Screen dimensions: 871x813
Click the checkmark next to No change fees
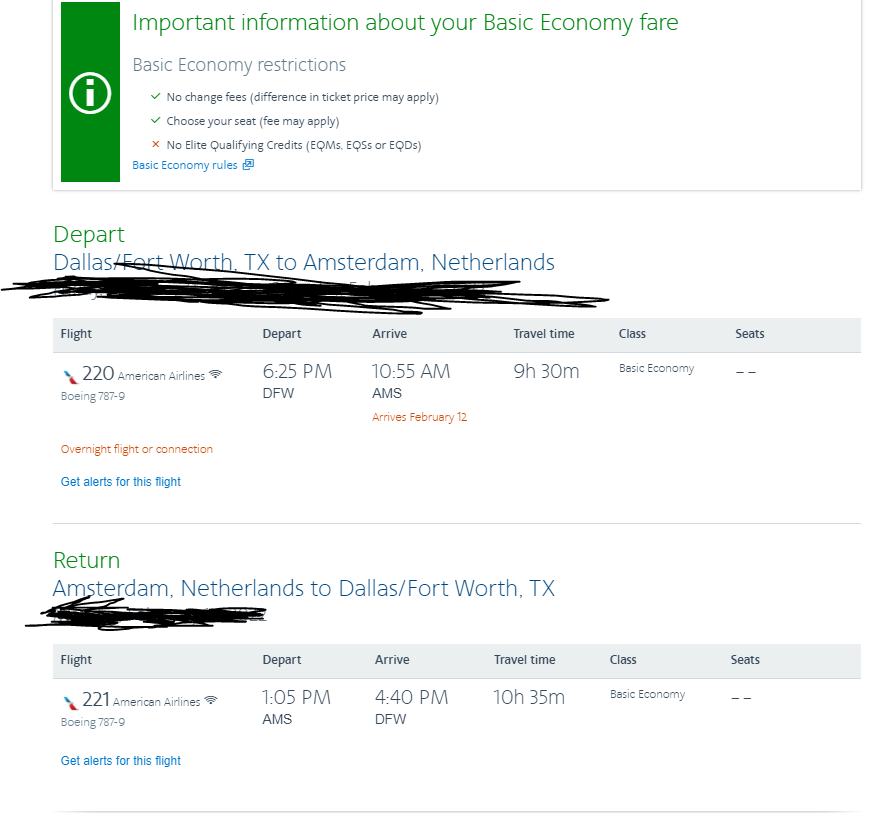155,97
